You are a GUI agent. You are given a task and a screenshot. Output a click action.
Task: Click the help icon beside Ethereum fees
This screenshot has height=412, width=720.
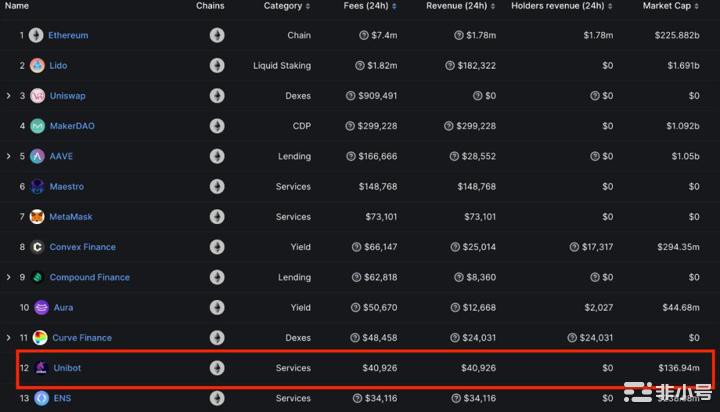point(363,36)
